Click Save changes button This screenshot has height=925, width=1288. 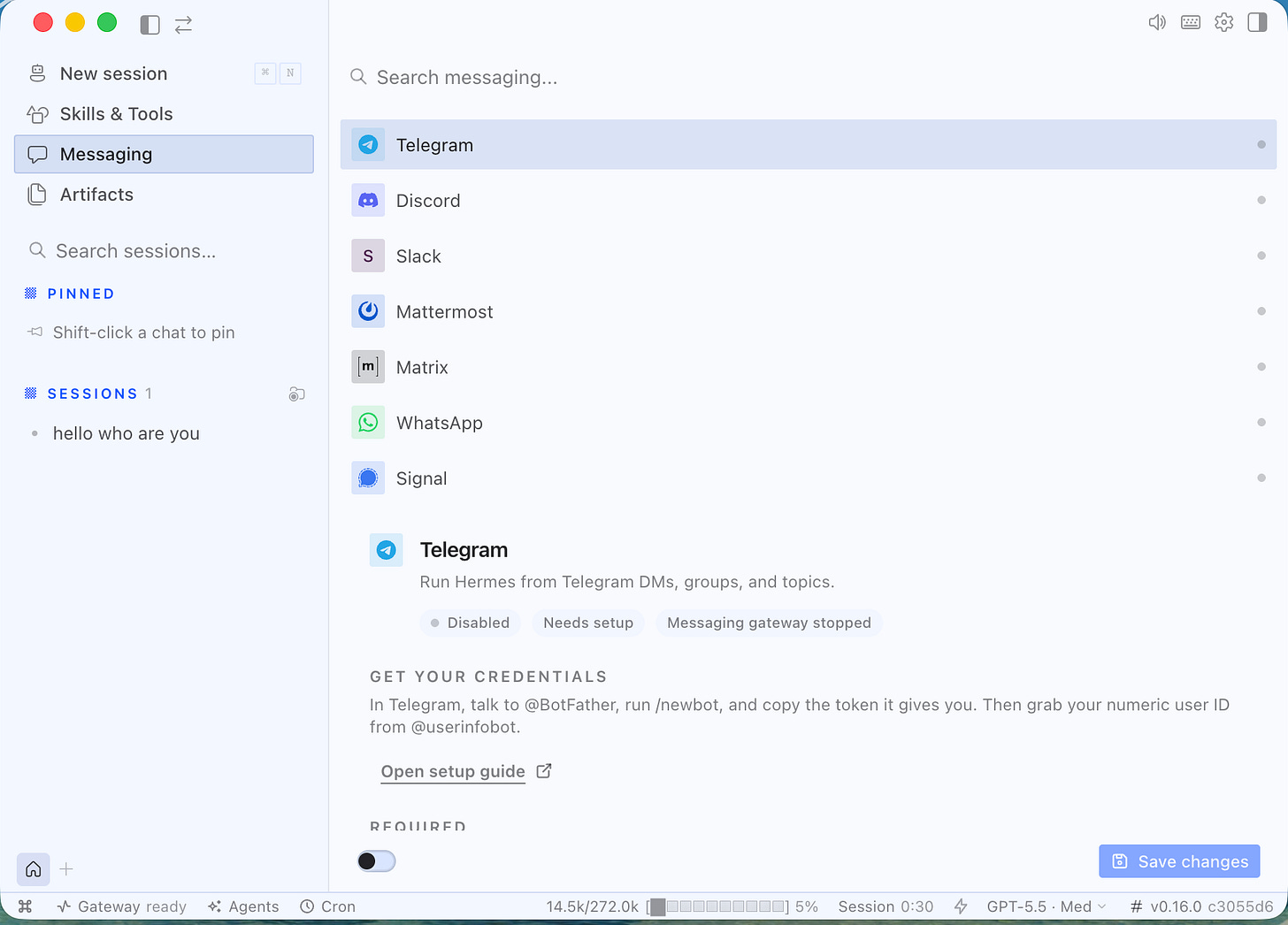(x=1179, y=861)
